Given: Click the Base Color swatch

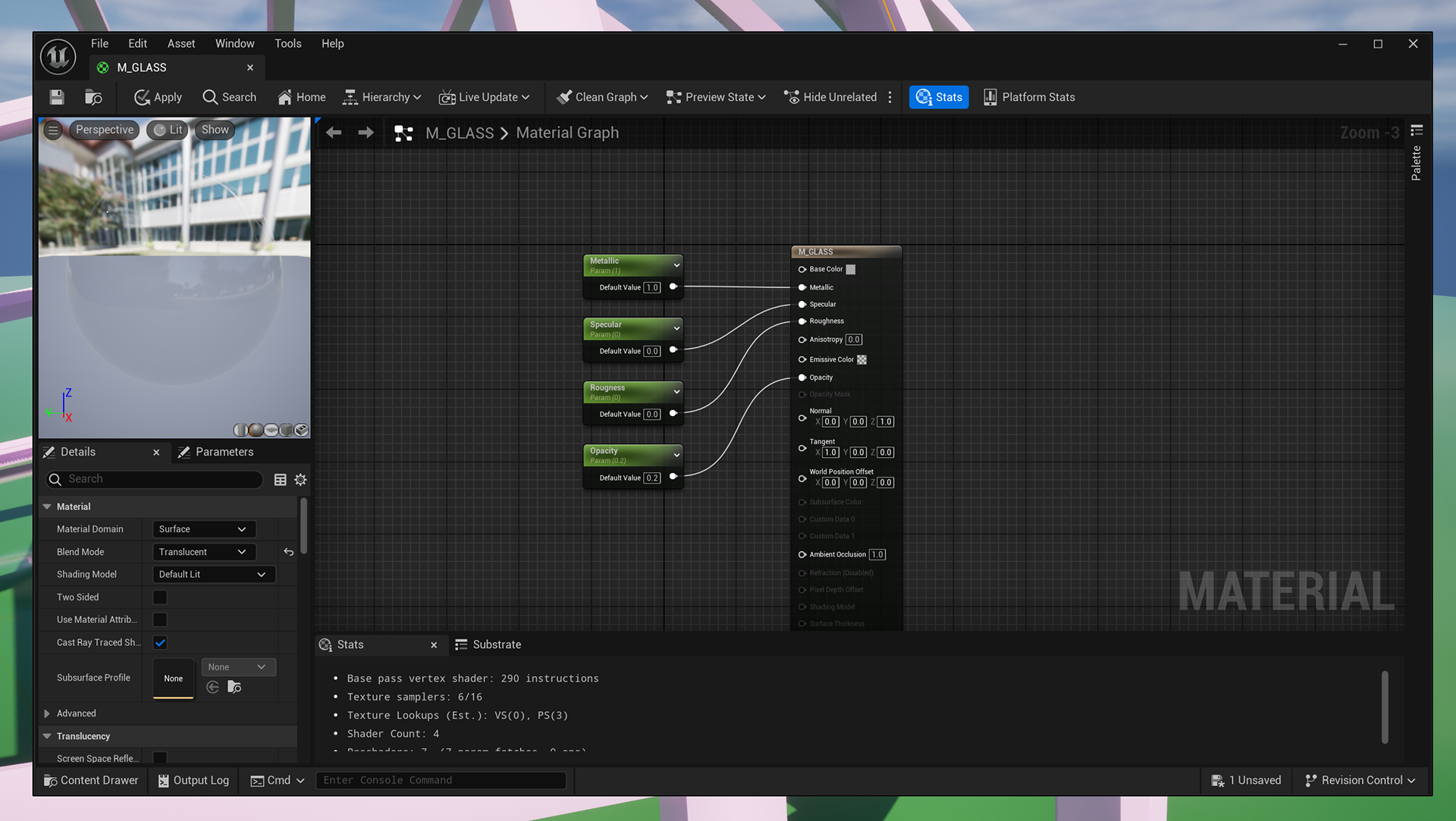Looking at the screenshot, I should 851,269.
